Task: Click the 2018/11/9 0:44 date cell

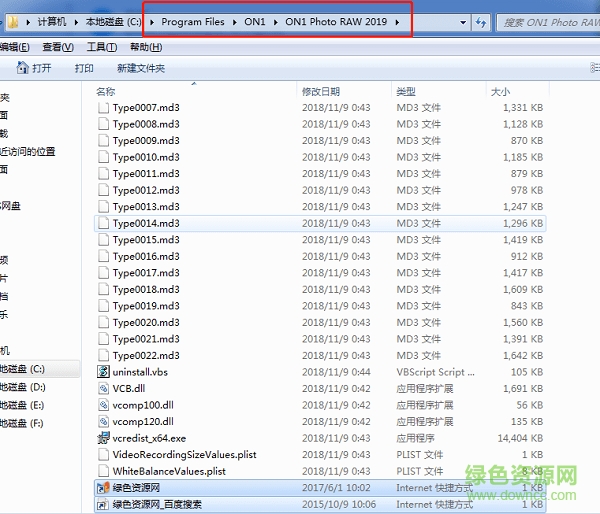Action: (336, 372)
